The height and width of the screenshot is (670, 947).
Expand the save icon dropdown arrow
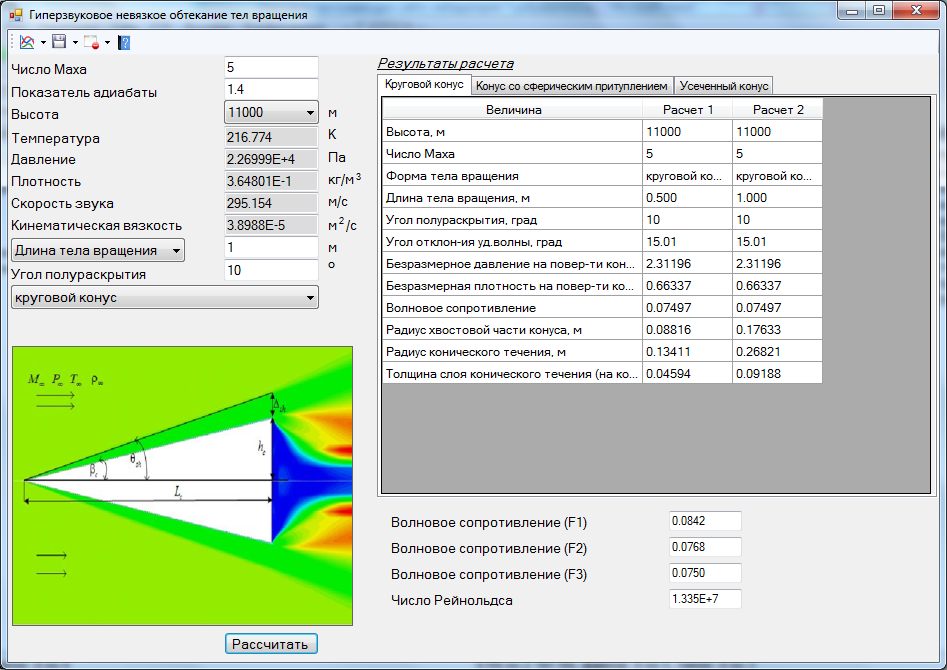pyautogui.click(x=74, y=42)
